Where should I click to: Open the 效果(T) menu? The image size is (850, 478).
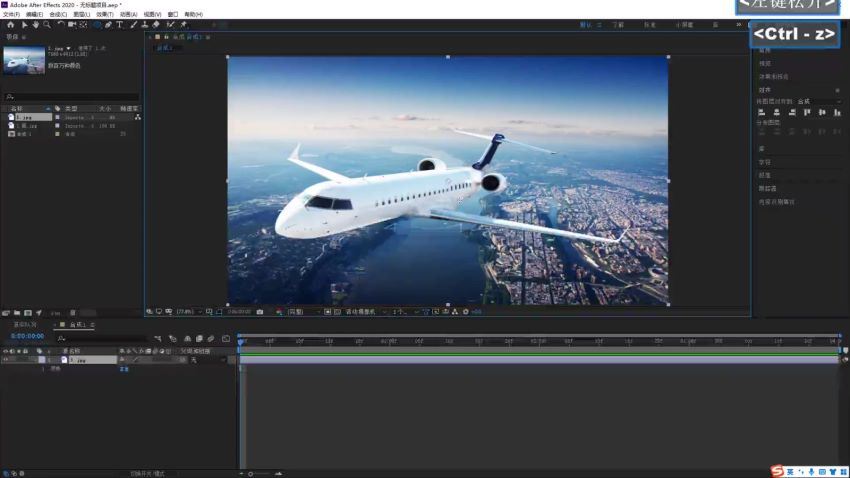(x=104, y=14)
